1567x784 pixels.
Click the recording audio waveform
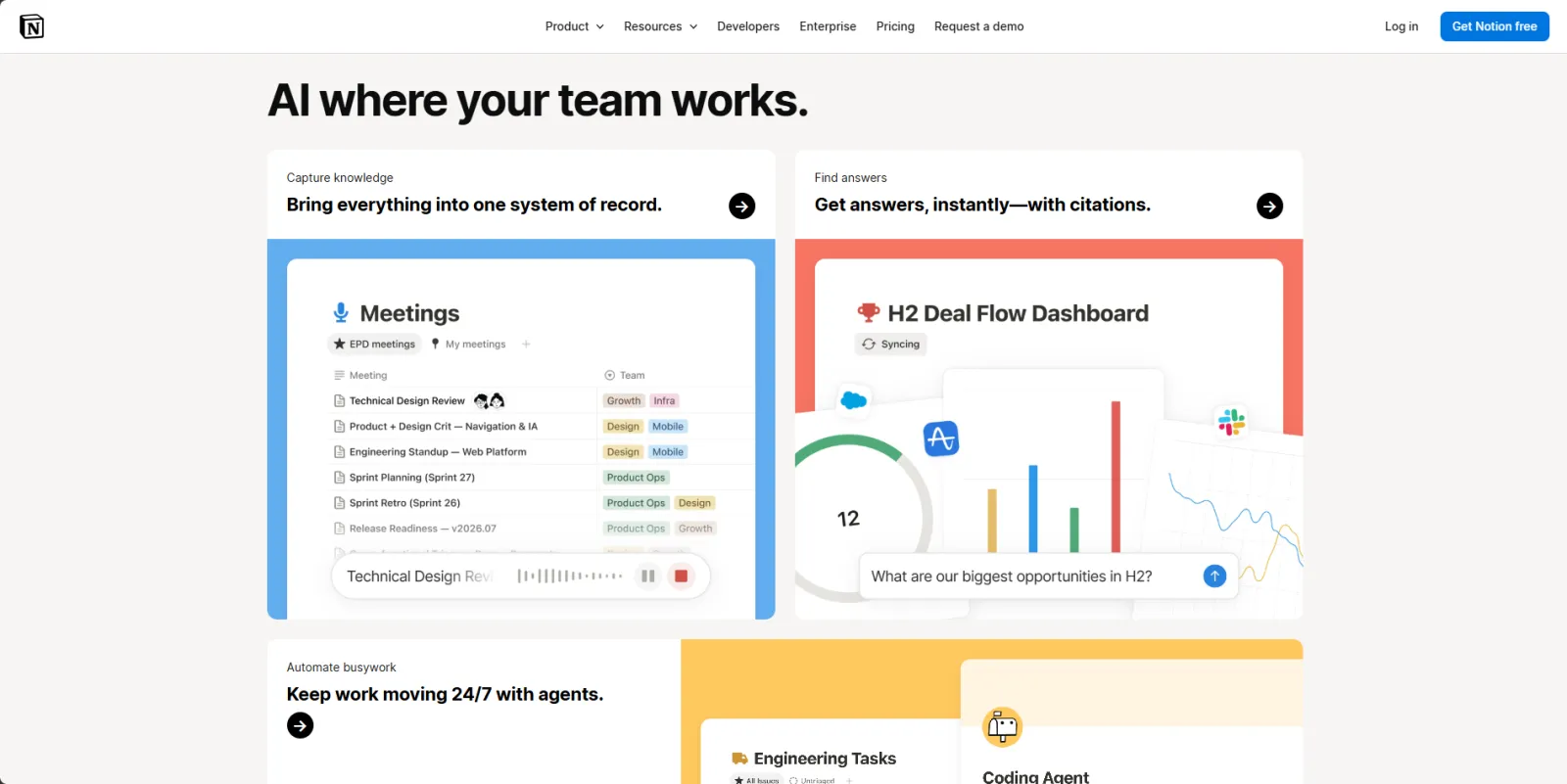point(570,576)
